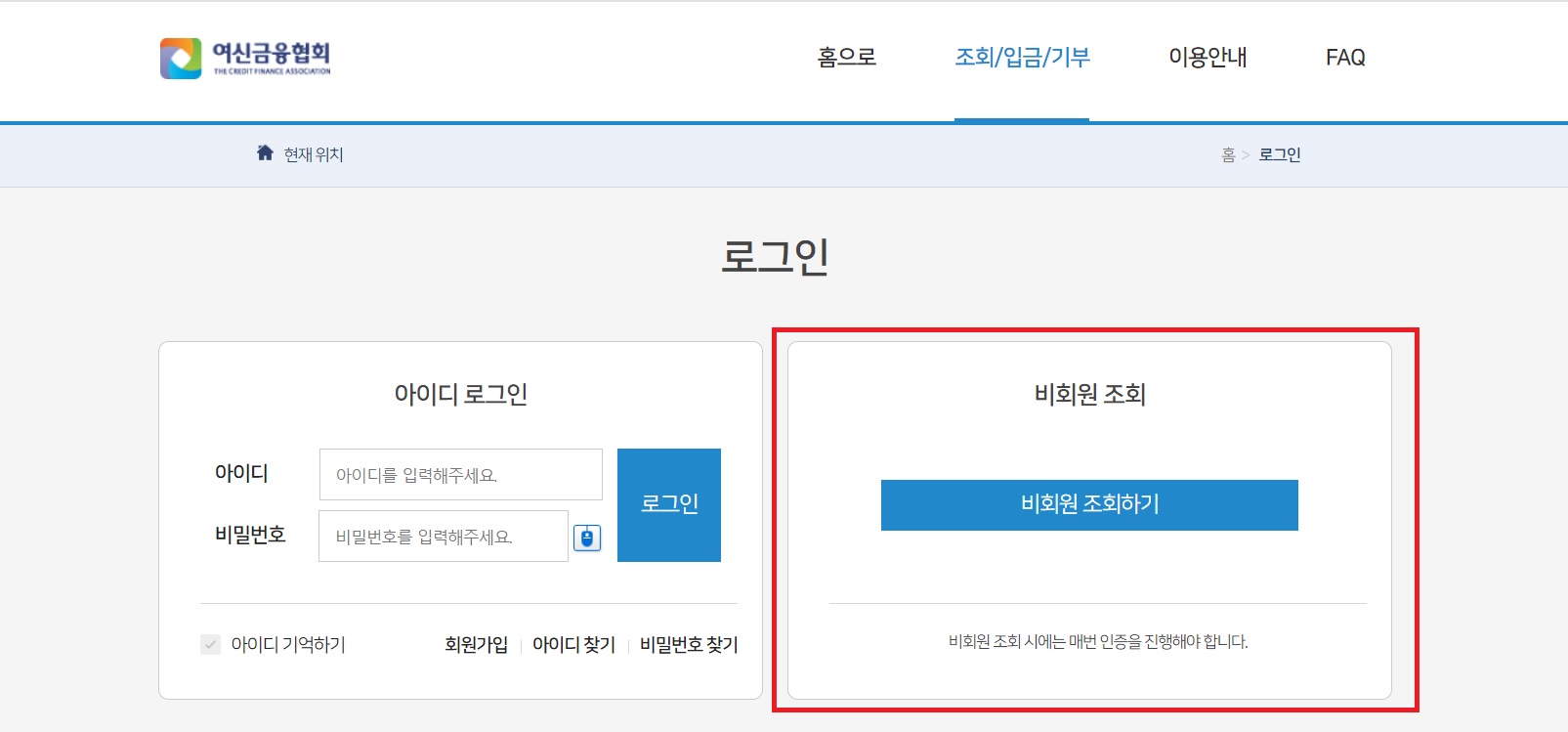Open the 홈으로 menu item
The image size is (1568, 732).
click(847, 58)
